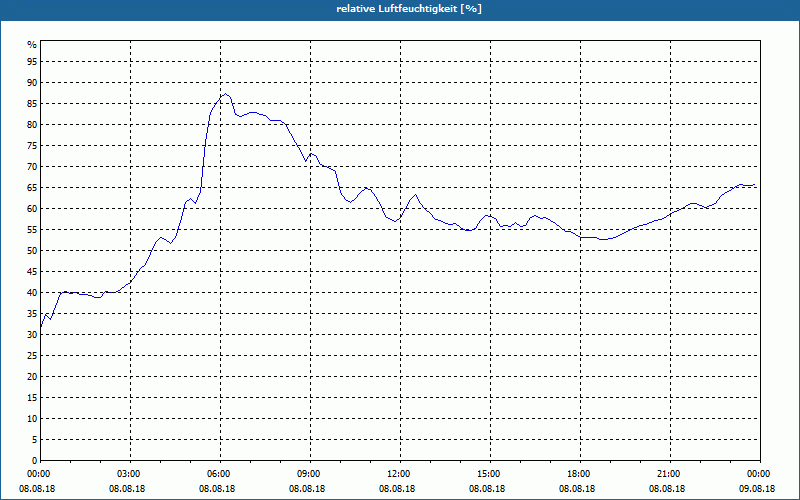Select the "95" y-axis label
The height and width of the screenshot is (500, 800).
tap(32, 62)
